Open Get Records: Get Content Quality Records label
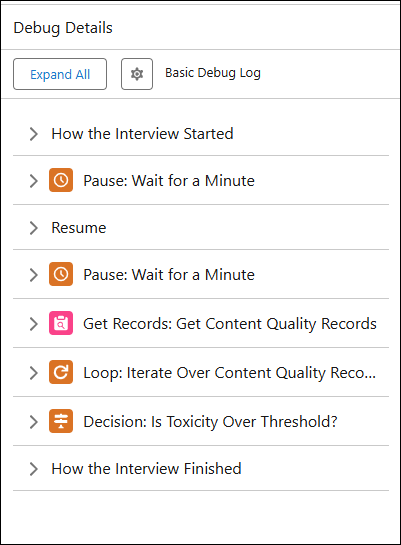The width and height of the screenshot is (401, 545). [230, 324]
